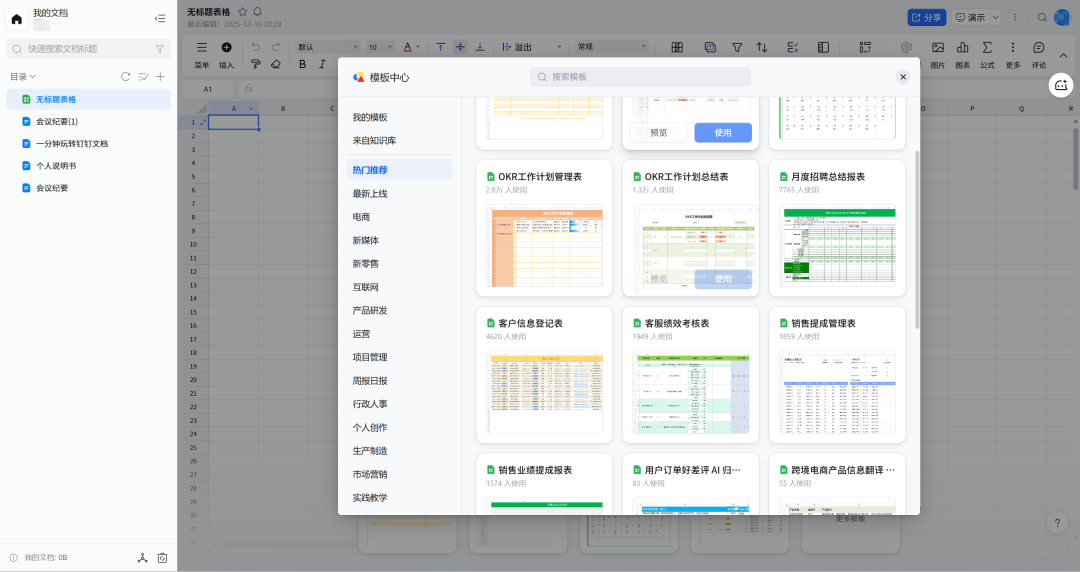Image resolution: width=1080 pixels, height=572 pixels.
Task: Open the 常规 number format dropdown
Action: click(612, 47)
